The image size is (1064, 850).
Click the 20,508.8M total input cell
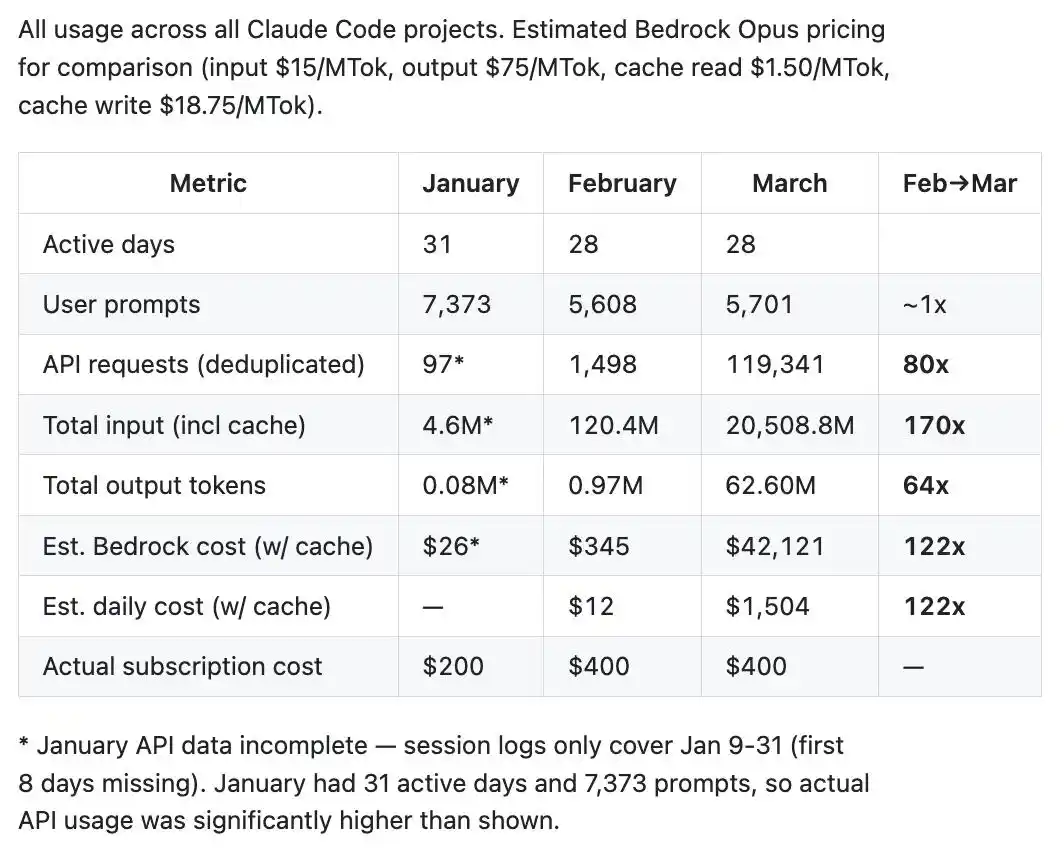click(790, 425)
